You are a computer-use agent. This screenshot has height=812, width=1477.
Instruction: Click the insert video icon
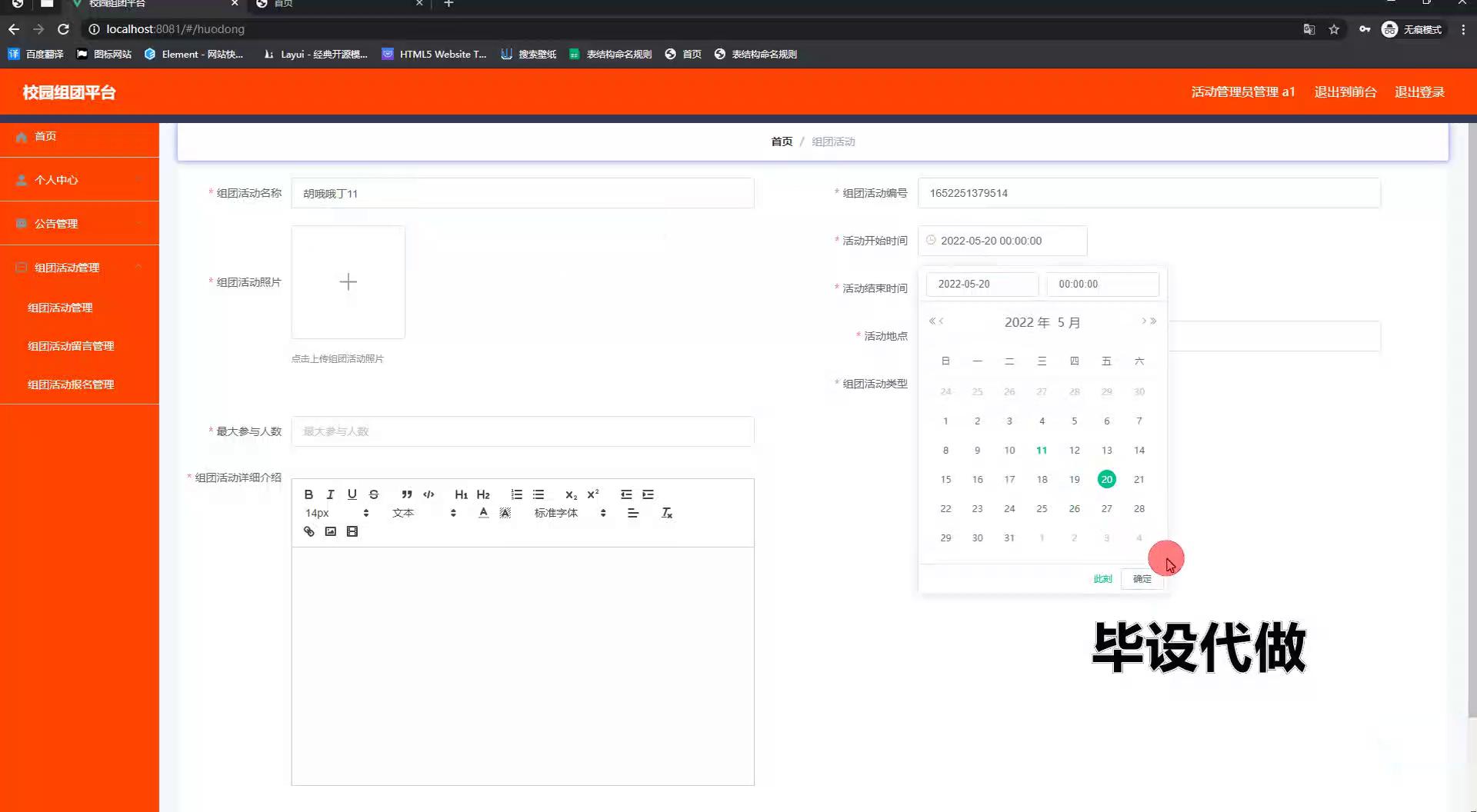coord(352,531)
